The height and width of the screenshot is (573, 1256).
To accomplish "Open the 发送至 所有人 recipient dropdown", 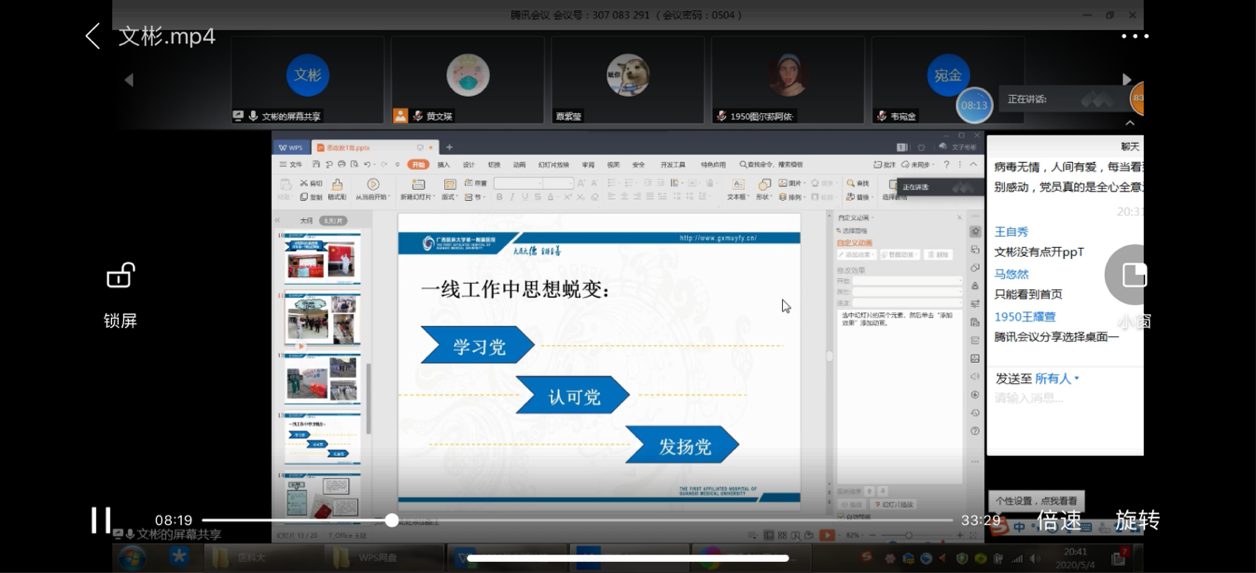I will coord(1057,378).
